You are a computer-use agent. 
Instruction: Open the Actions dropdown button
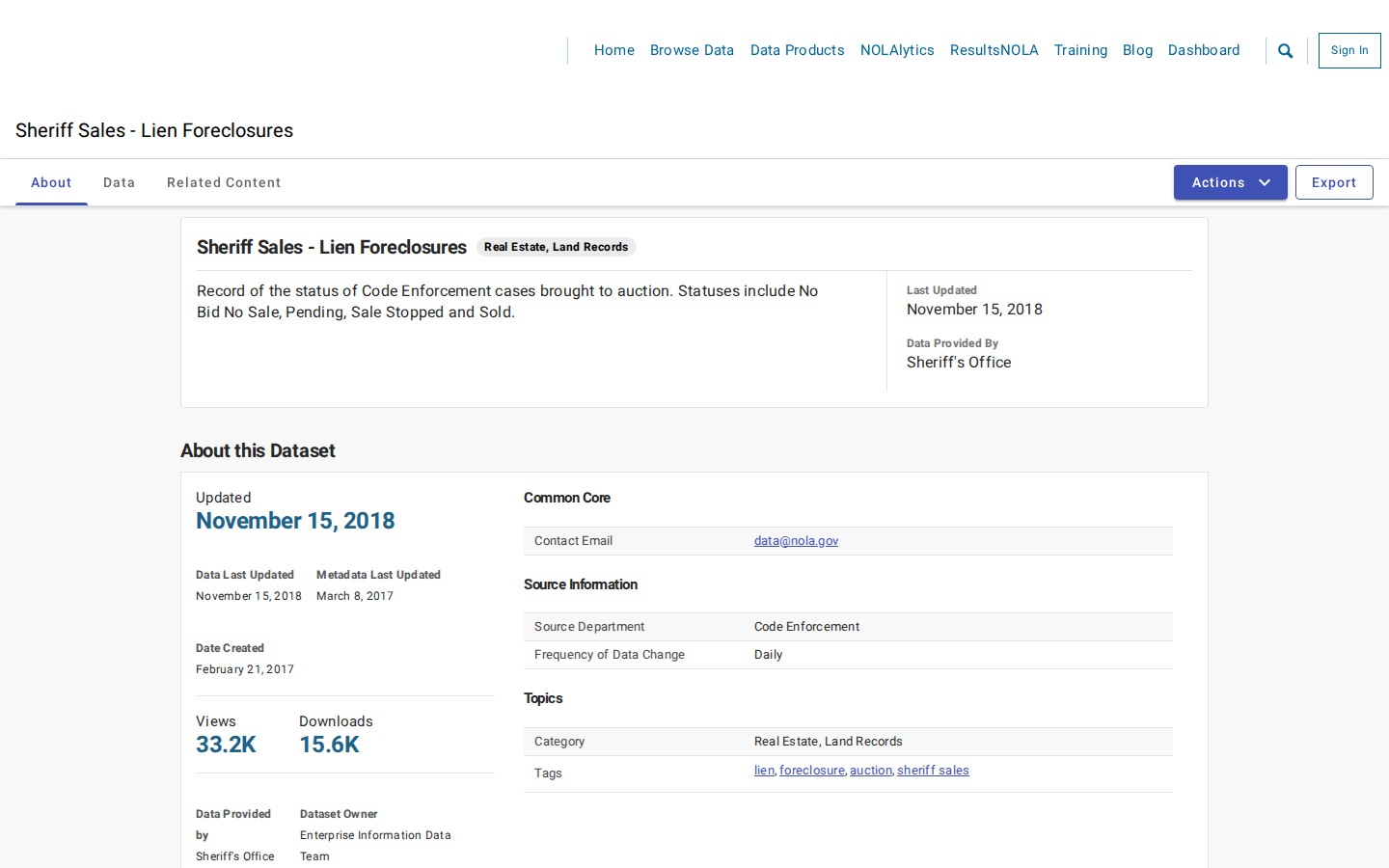[1230, 182]
